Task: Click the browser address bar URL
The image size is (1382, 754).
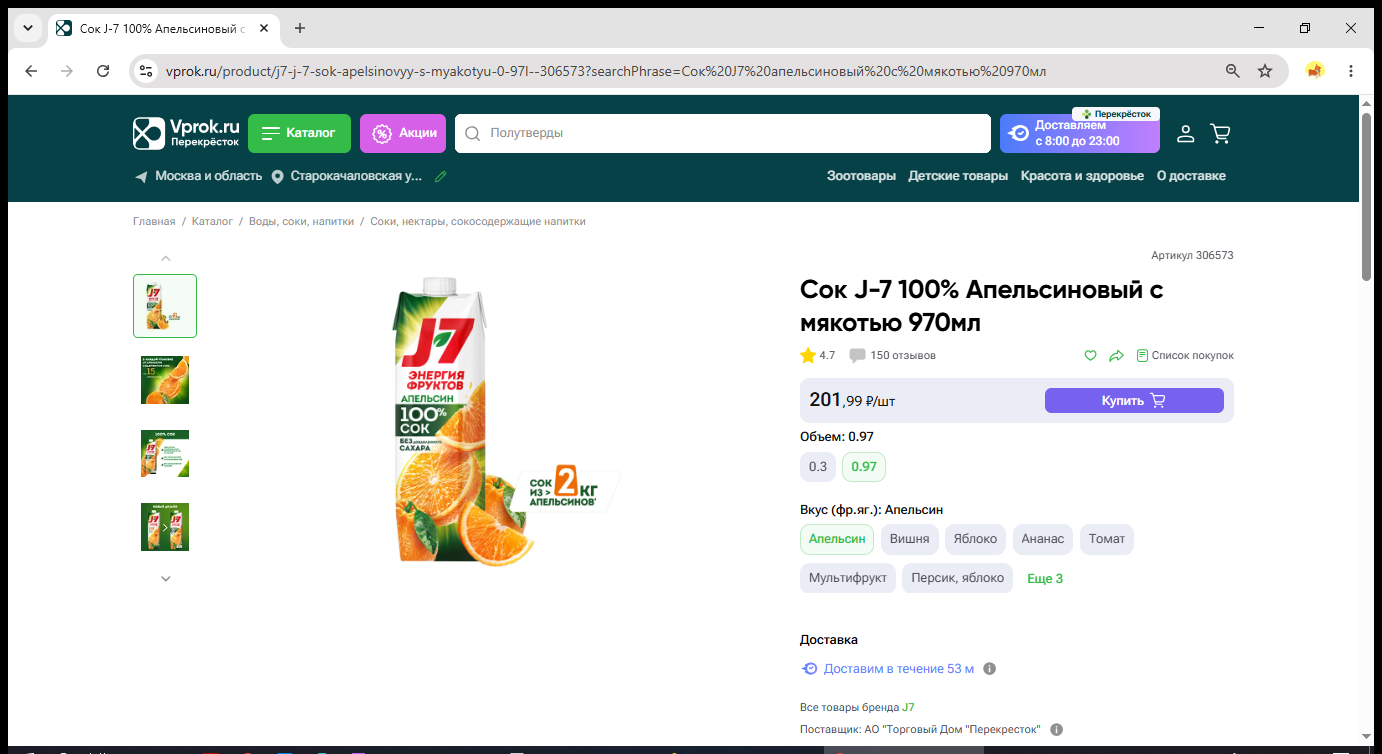Action: pos(606,71)
